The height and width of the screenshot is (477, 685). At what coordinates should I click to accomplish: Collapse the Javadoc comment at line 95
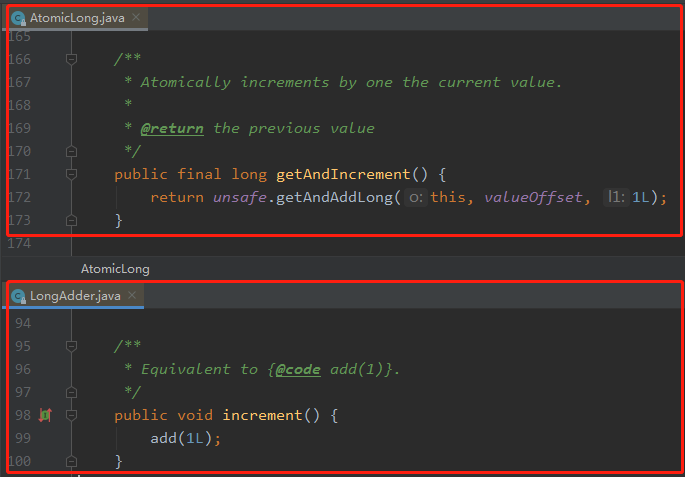71,346
